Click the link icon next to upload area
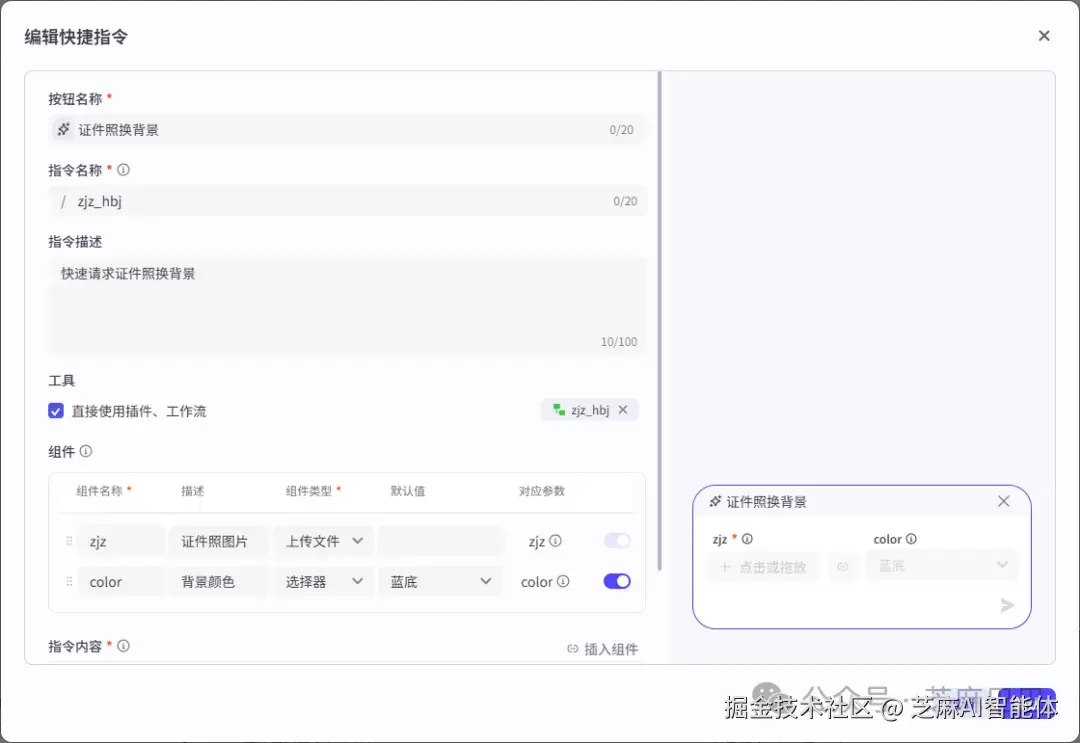 pyautogui.click(x=842, y=567)
